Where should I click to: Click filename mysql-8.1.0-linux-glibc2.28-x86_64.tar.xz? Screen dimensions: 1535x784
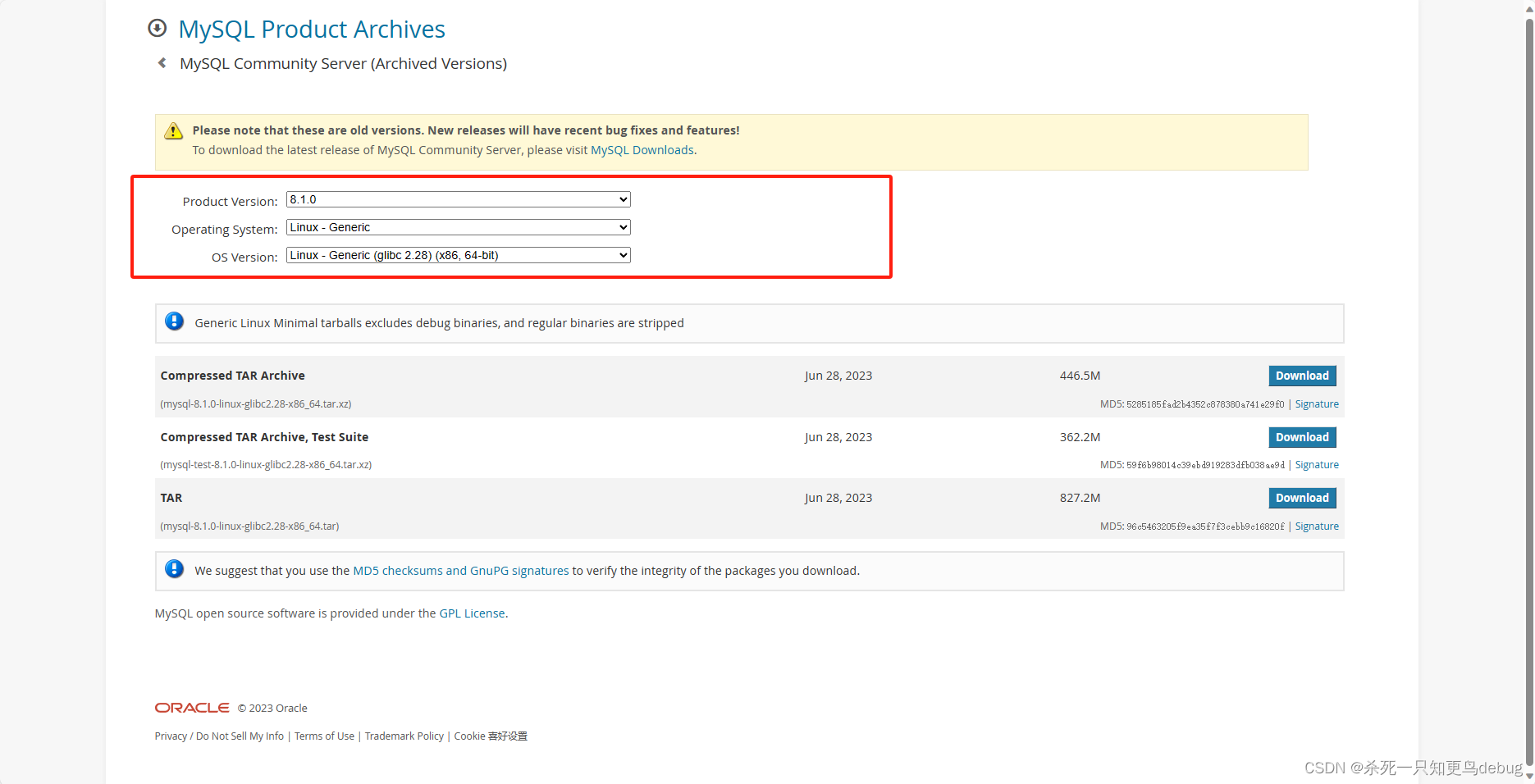pos(256,404)
